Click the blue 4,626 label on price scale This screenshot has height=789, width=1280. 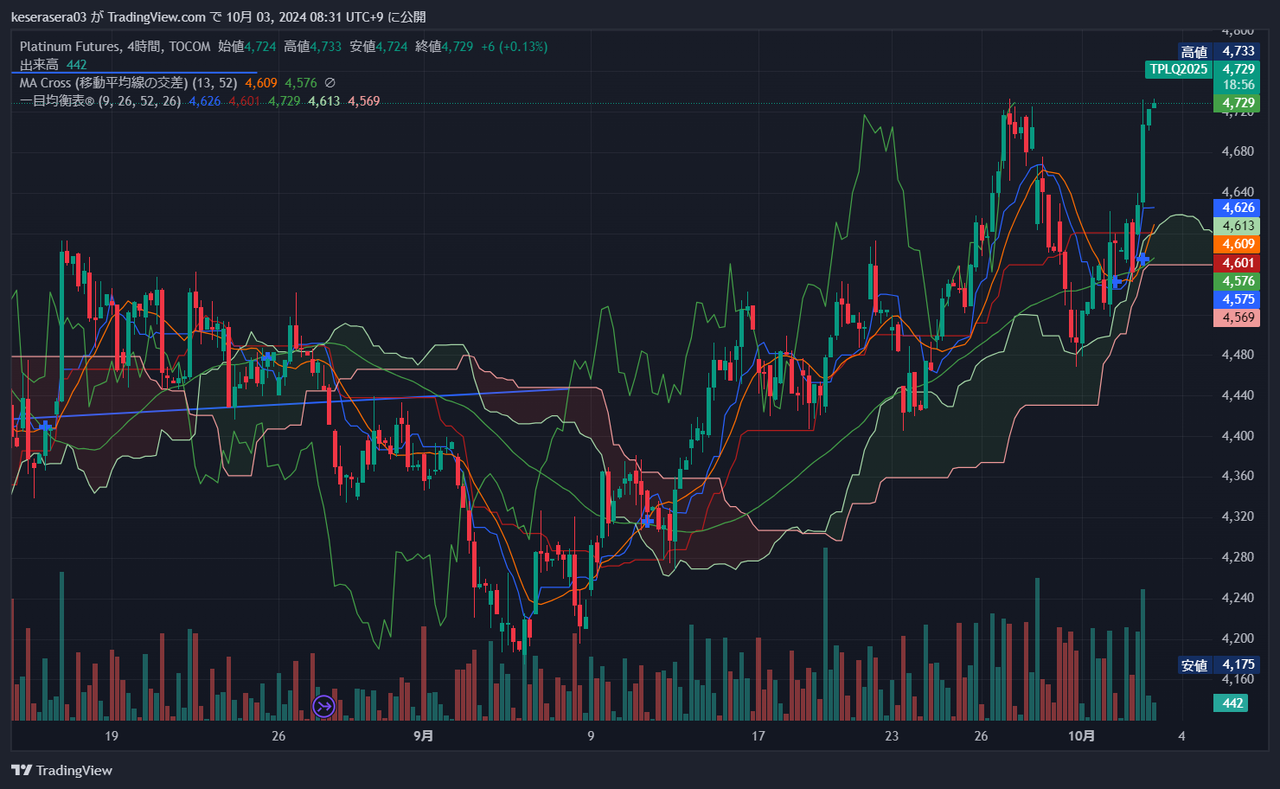click(1238, 208)
